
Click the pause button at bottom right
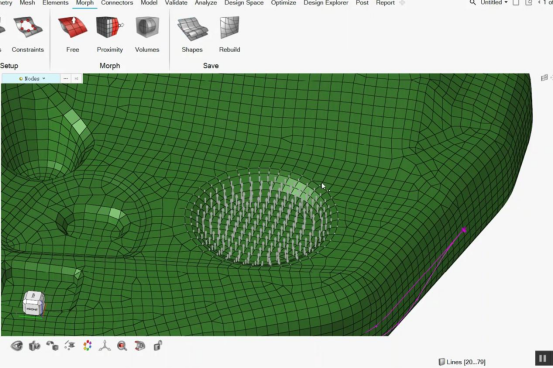(x=542, y=358)
